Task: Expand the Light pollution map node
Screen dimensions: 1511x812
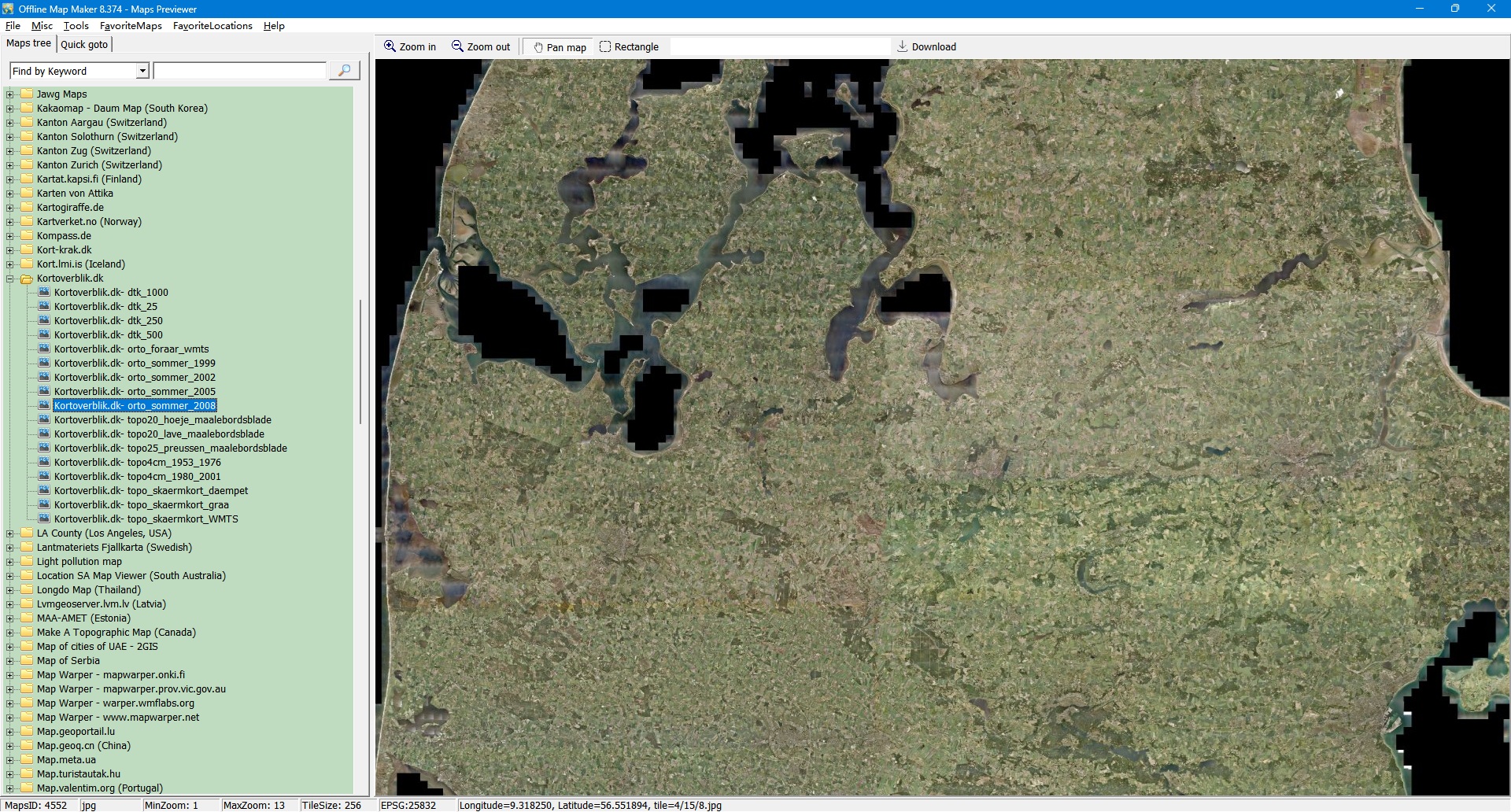Action: pyautogui.click(x=10, y=562)
